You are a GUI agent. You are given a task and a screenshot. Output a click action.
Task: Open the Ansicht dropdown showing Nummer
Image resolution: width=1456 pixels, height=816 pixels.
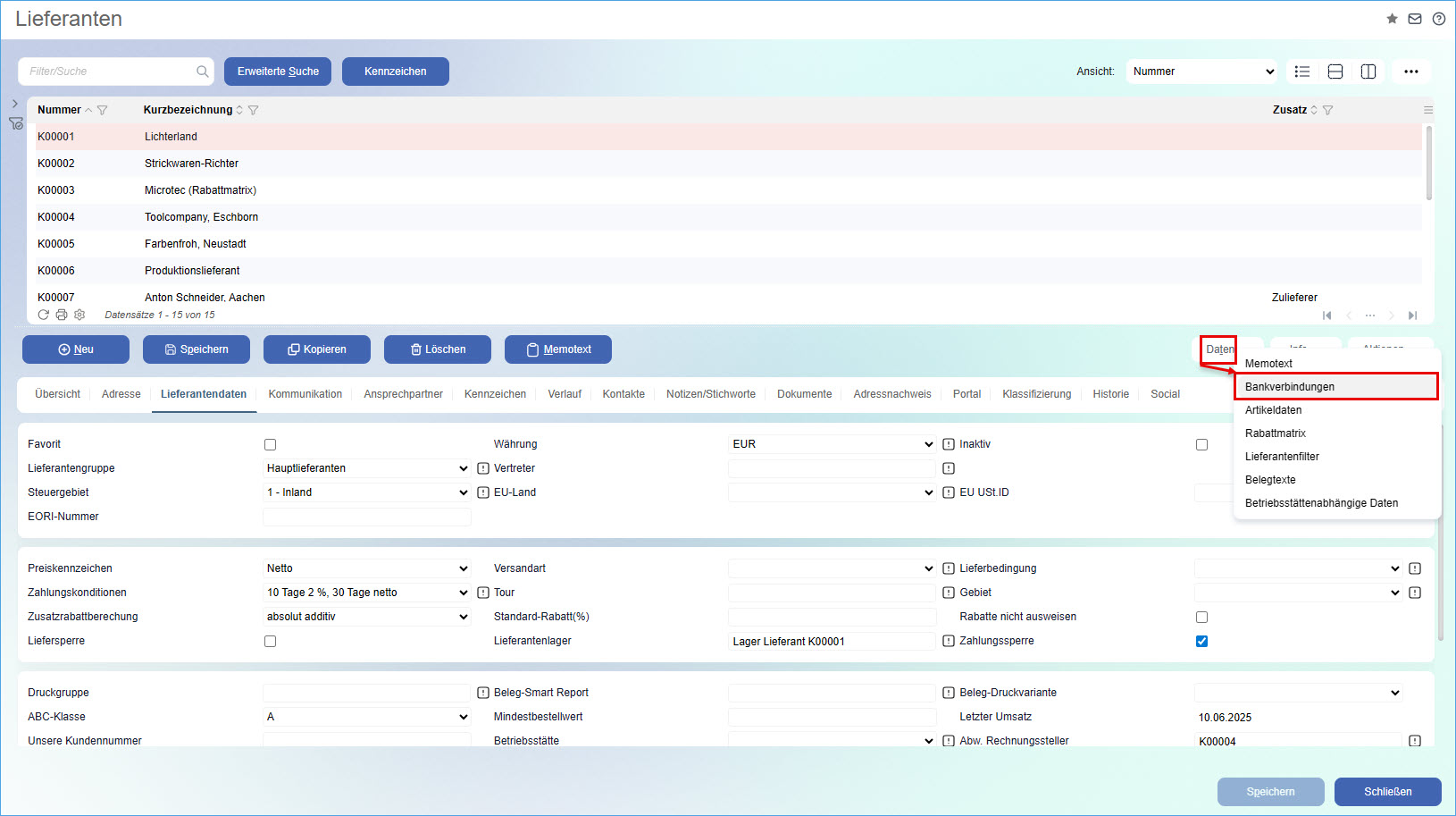1202,72
